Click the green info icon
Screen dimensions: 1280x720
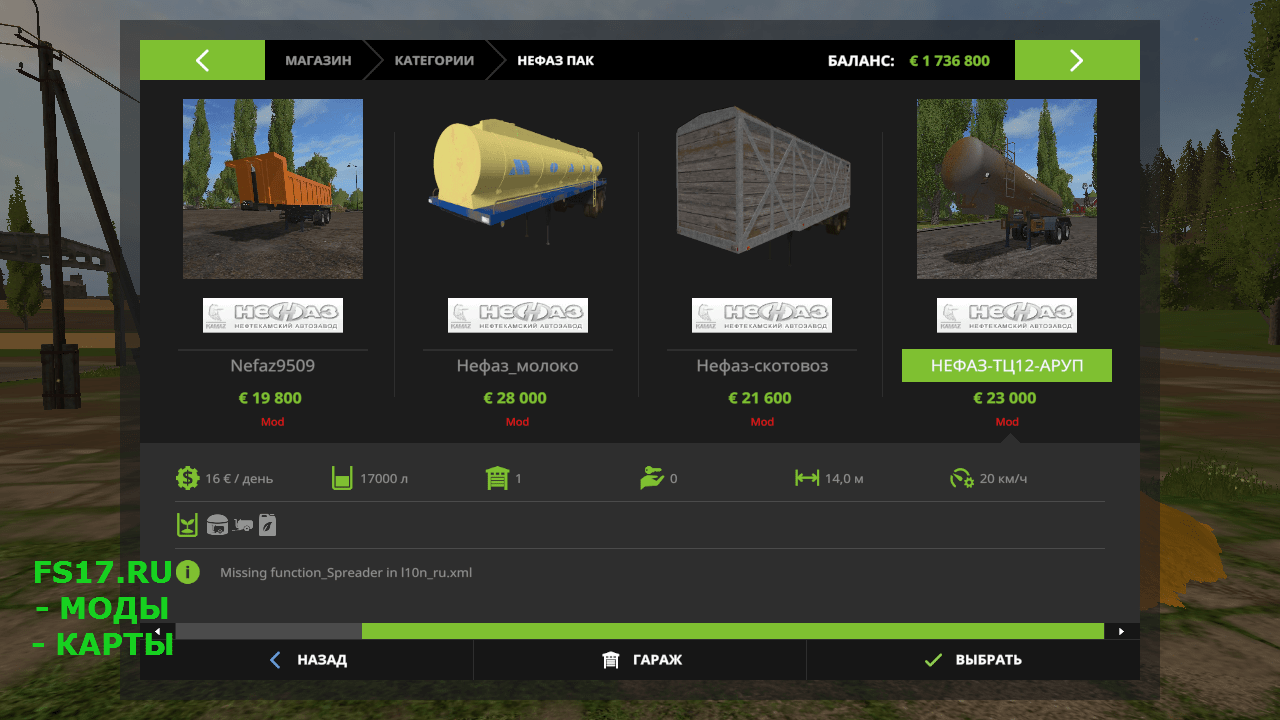click(187, 573)
